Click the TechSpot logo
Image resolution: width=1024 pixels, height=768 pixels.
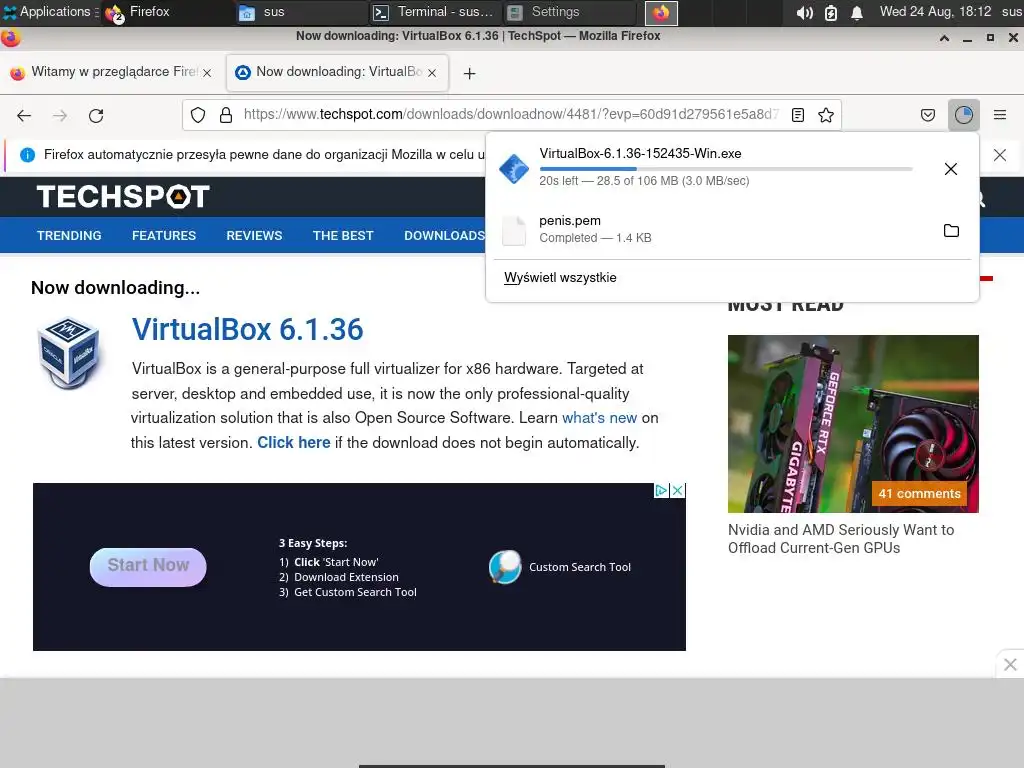point(123,196)
